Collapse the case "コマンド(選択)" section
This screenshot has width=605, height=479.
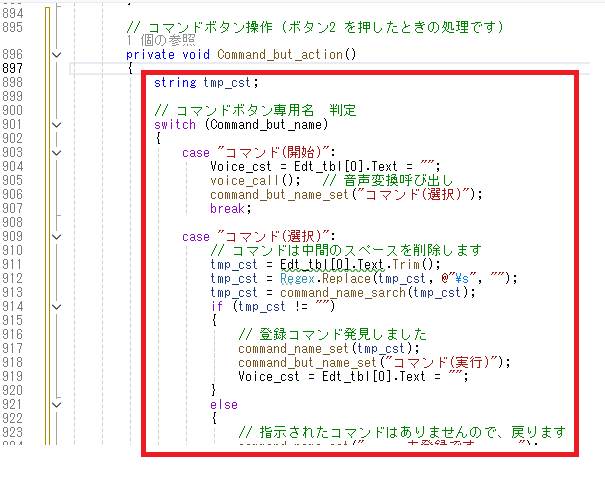pyautogui.click(x=56, y=236)
